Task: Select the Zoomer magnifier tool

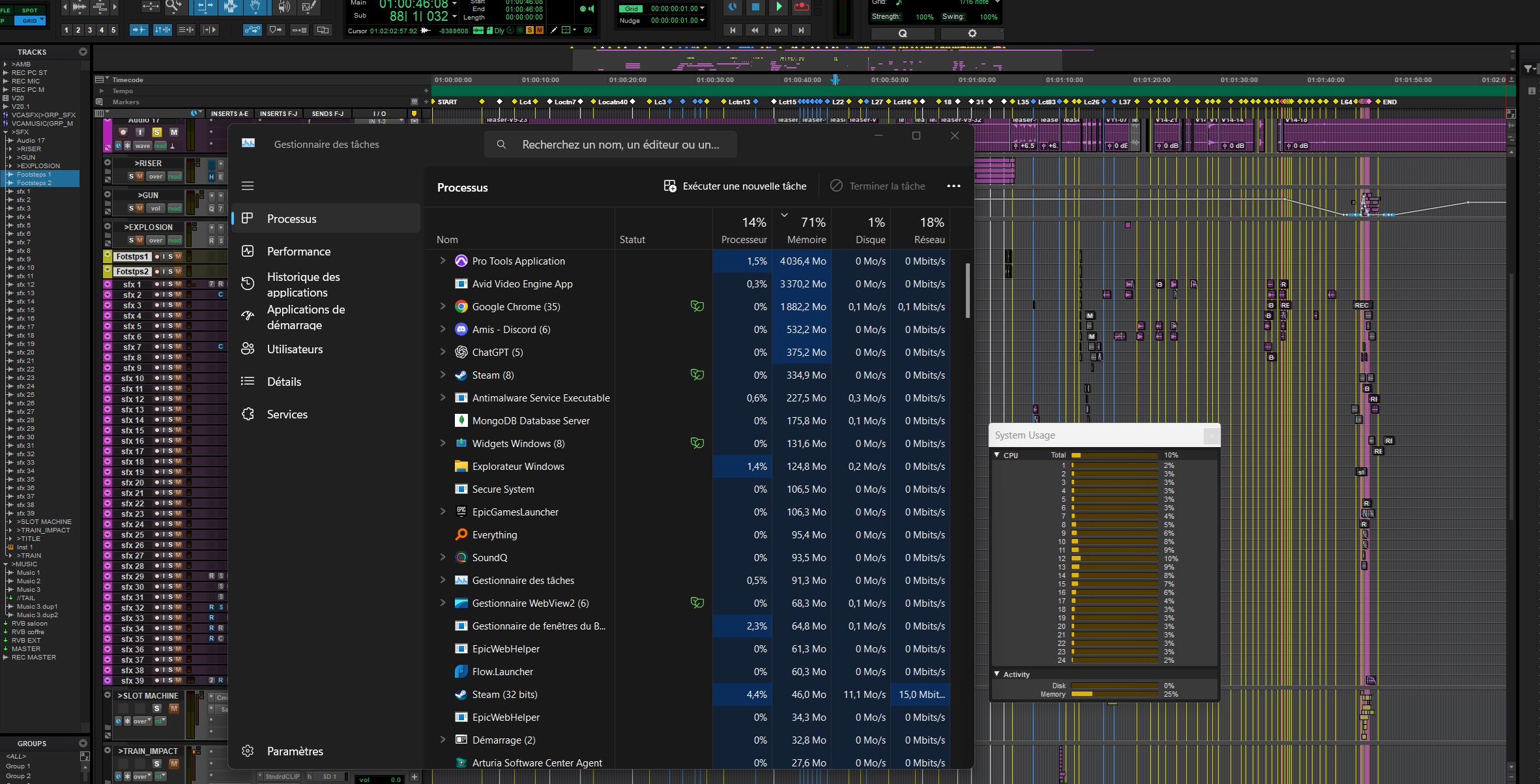Action: pos(173,7)
